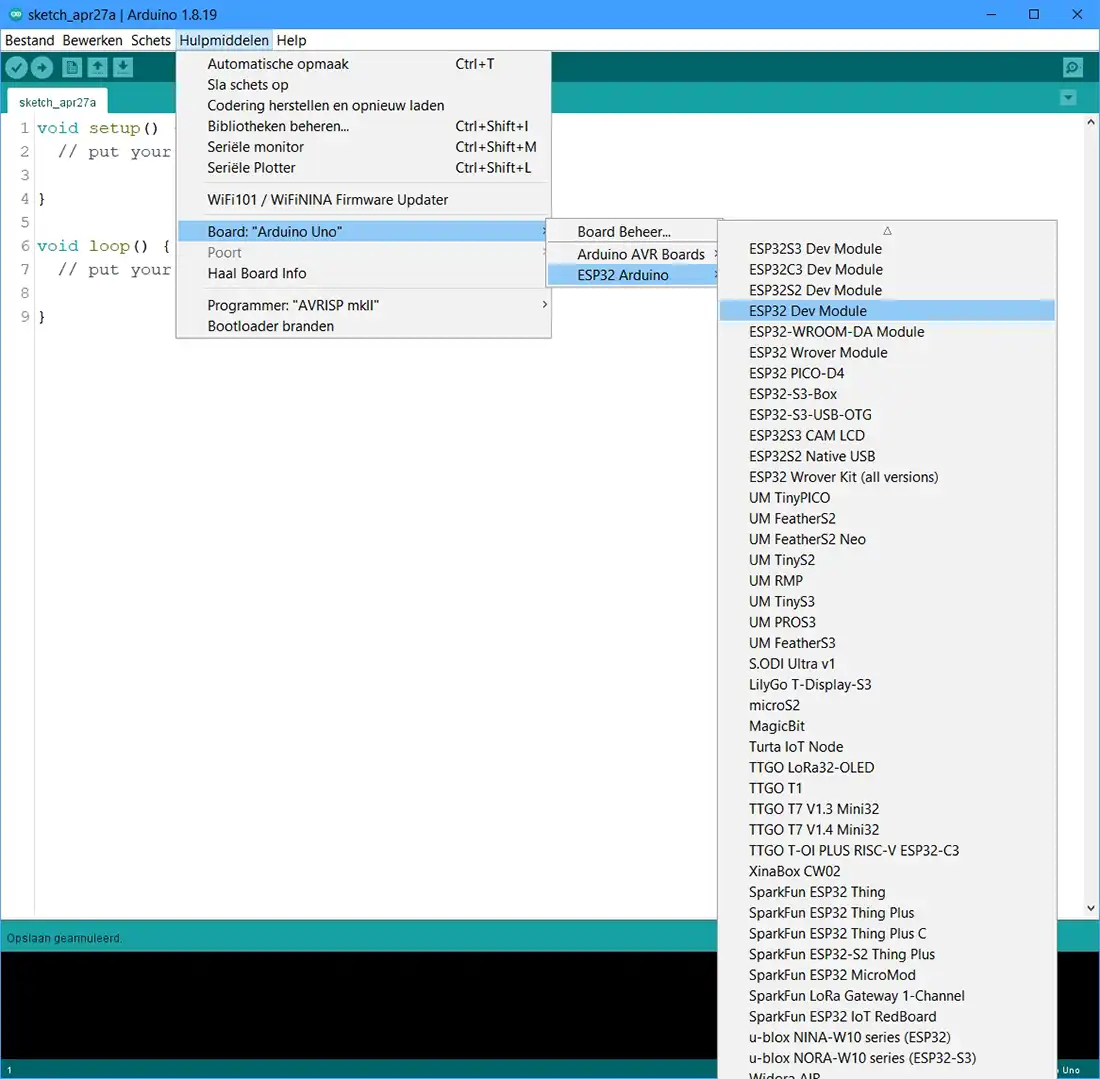Viewport: 1100px width, 1079px height.
Task: Expand the Arduino AVR Boards submenu
Action: click(640, 254)
